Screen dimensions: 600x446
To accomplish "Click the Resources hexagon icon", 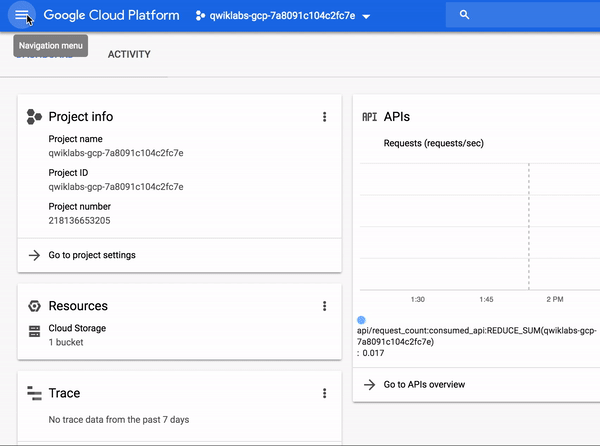I will tap(34, 306).
